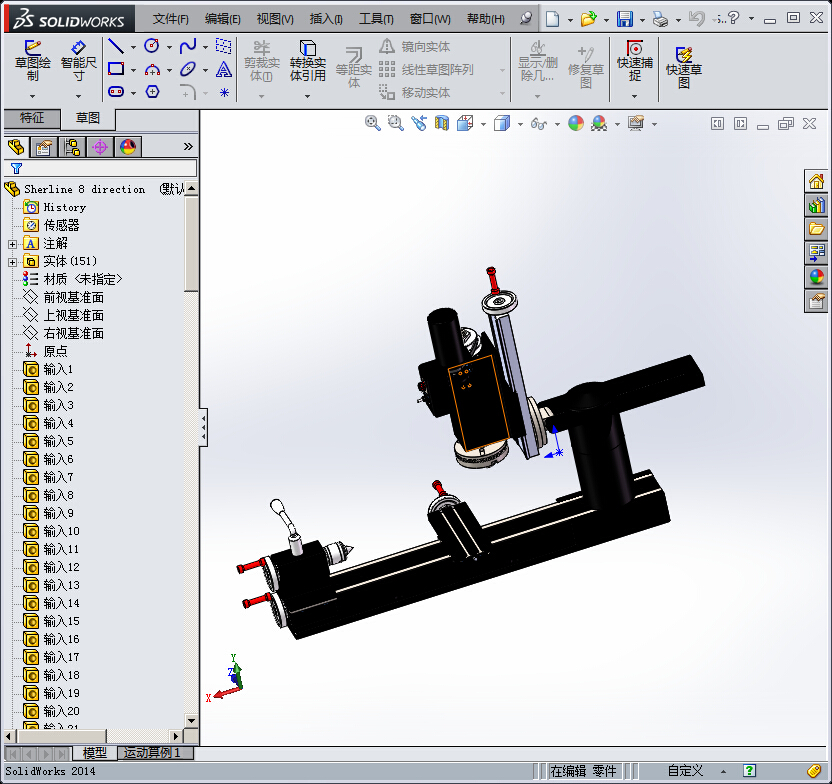Click the Zoom to Fit icon
The image size is (832, 784).
pos(373,123)
